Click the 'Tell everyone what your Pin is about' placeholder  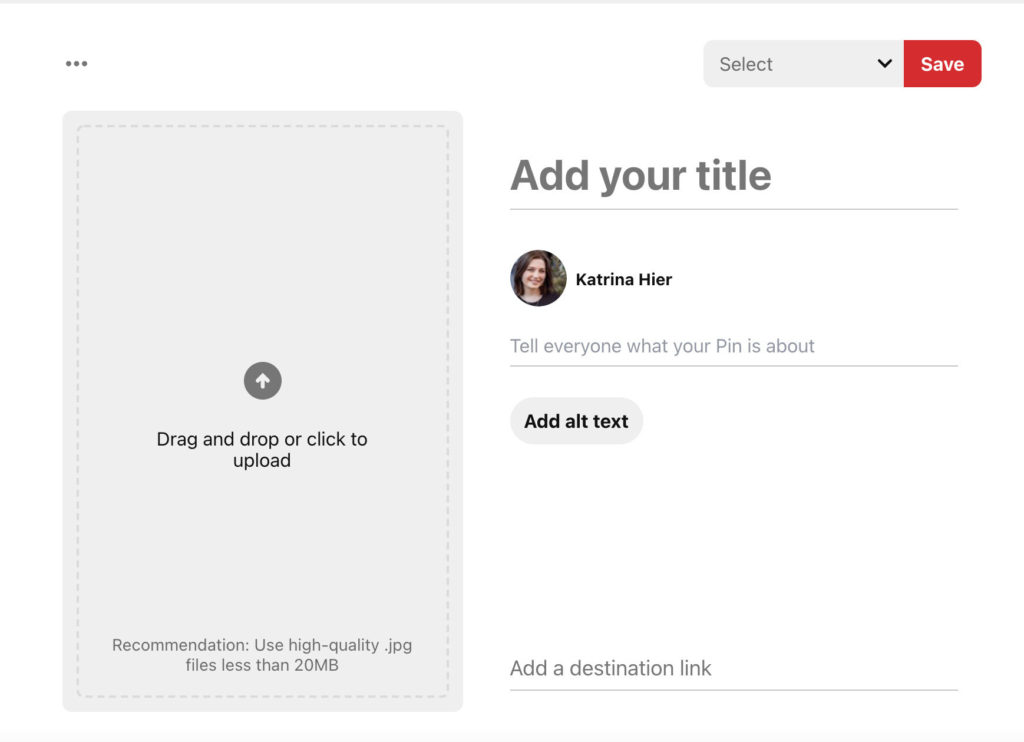pyautogui.click(x=662, y=347)
